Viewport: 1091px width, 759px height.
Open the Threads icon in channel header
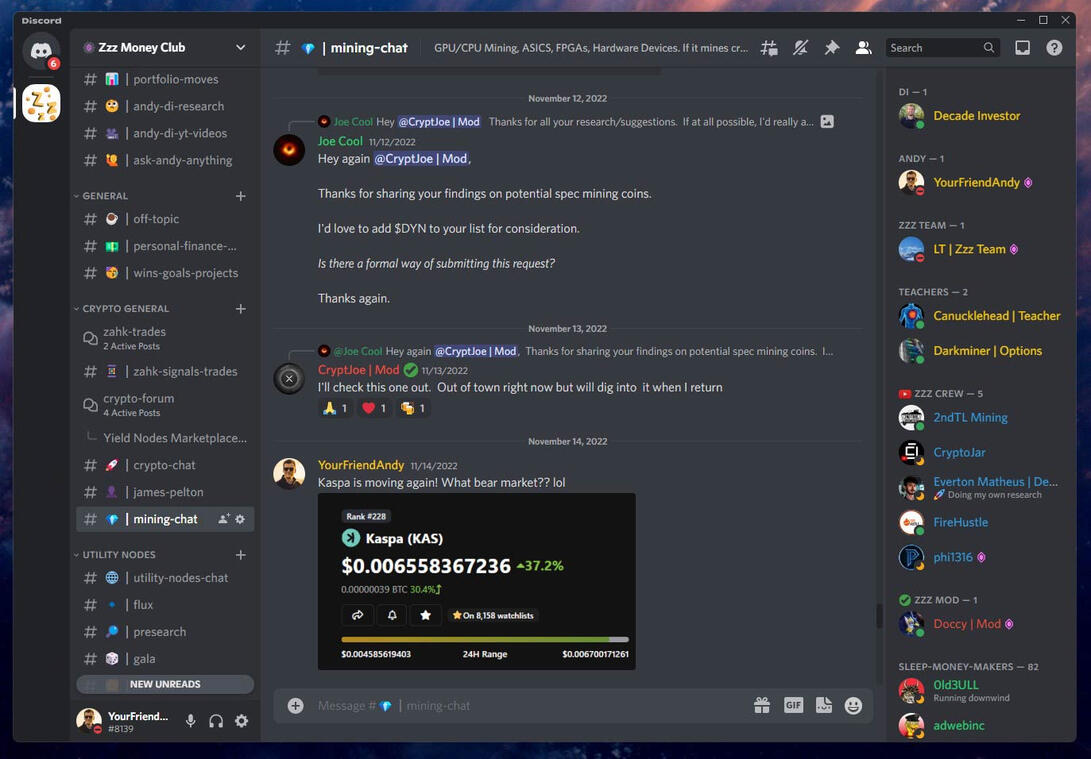click(769, 47)
